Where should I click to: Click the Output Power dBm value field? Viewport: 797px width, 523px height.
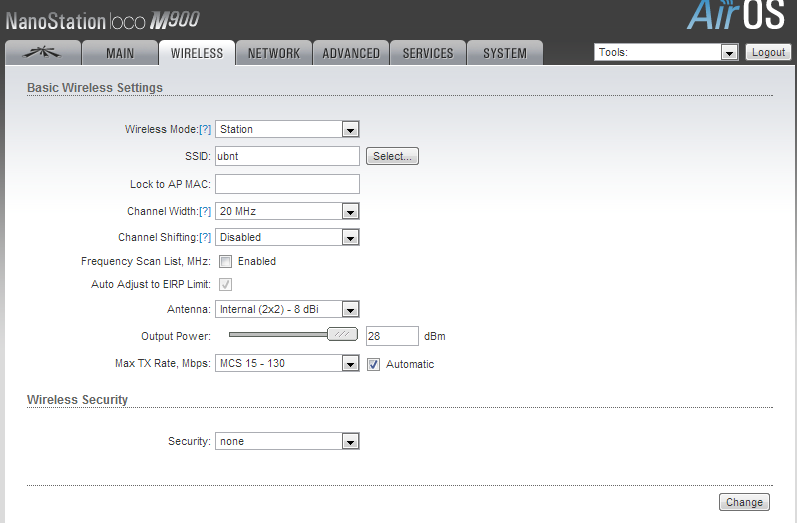pyautogui.click(x=392, y=336)
